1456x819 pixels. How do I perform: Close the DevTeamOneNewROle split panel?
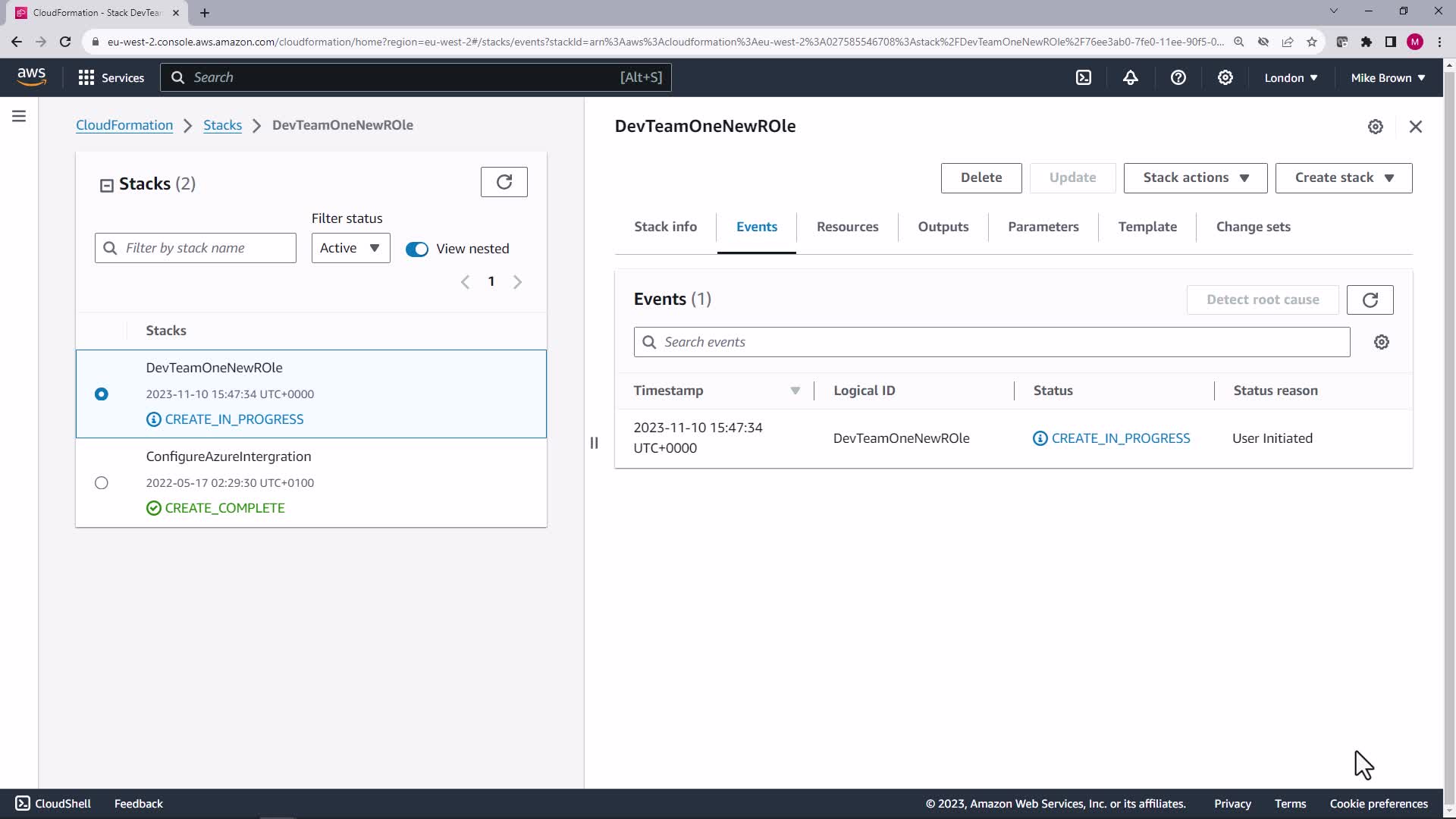[x=1415, y=127]
